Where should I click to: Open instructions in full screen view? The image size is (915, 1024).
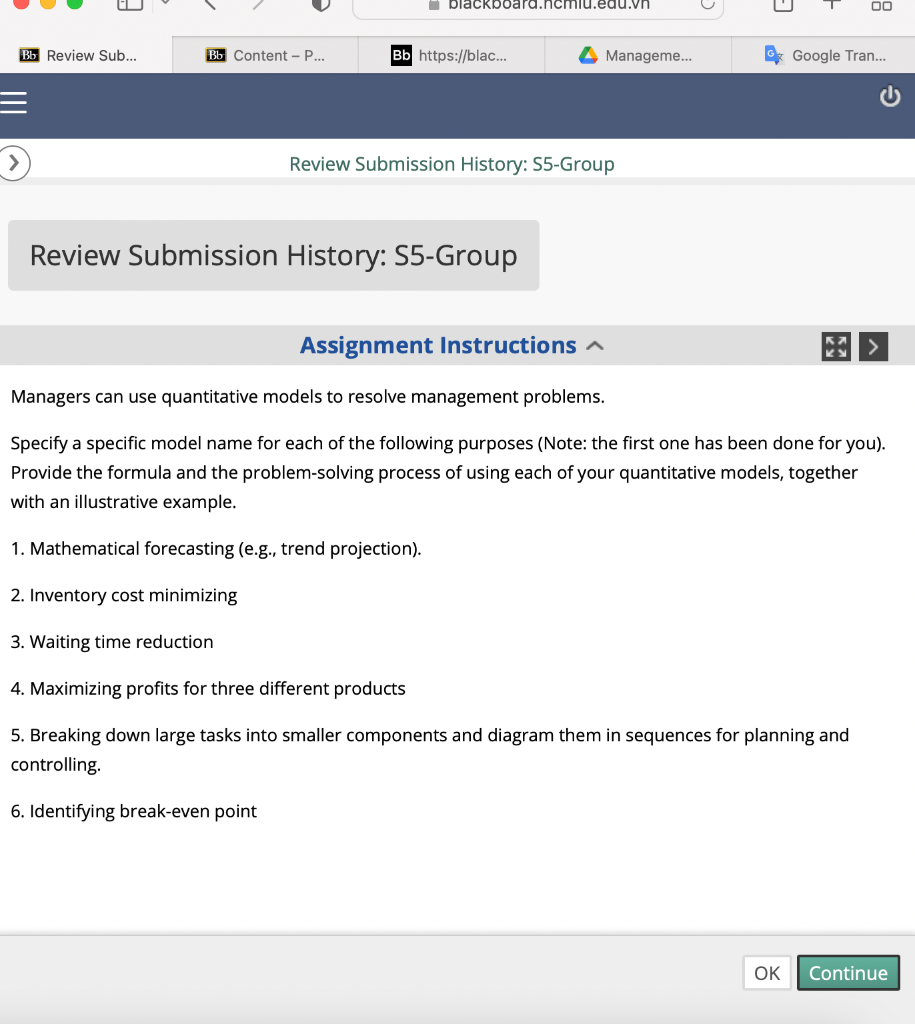click(836, 347)
